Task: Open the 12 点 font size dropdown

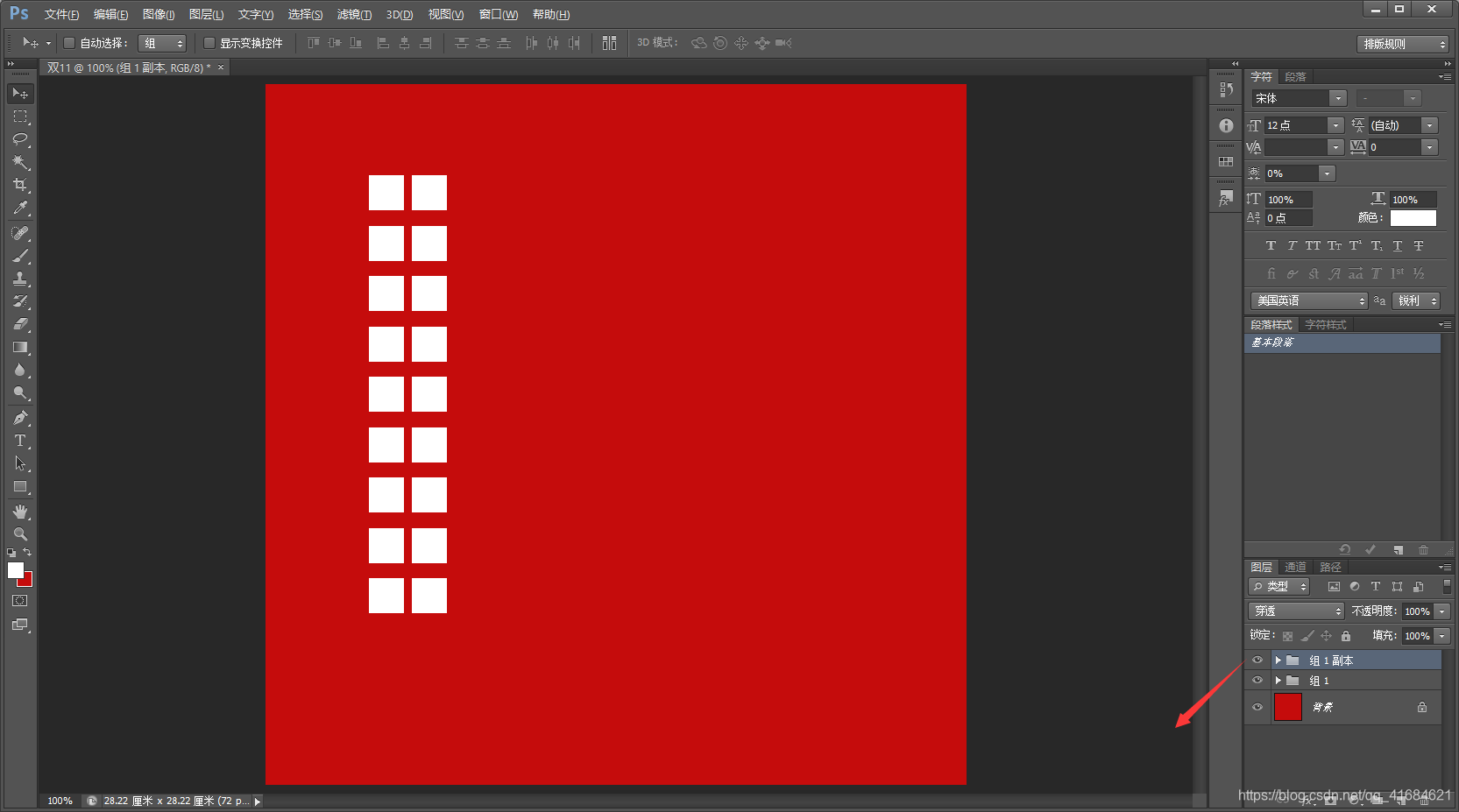Action: click(1335, 125)
